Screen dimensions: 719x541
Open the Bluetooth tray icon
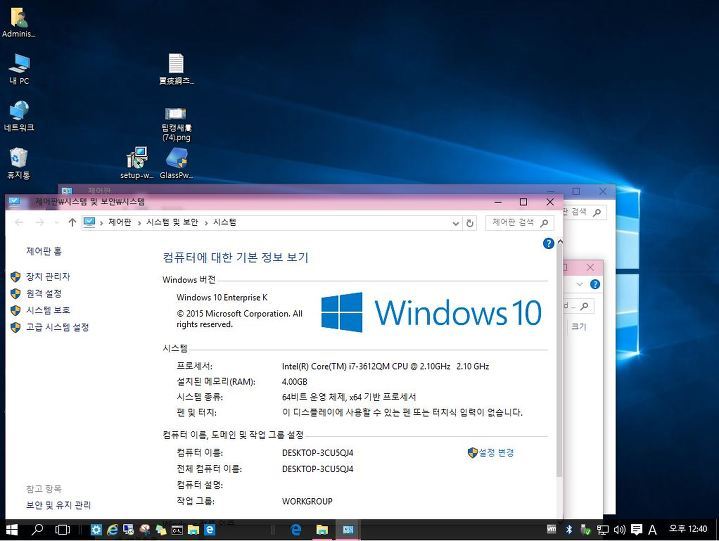coord(569,530)
